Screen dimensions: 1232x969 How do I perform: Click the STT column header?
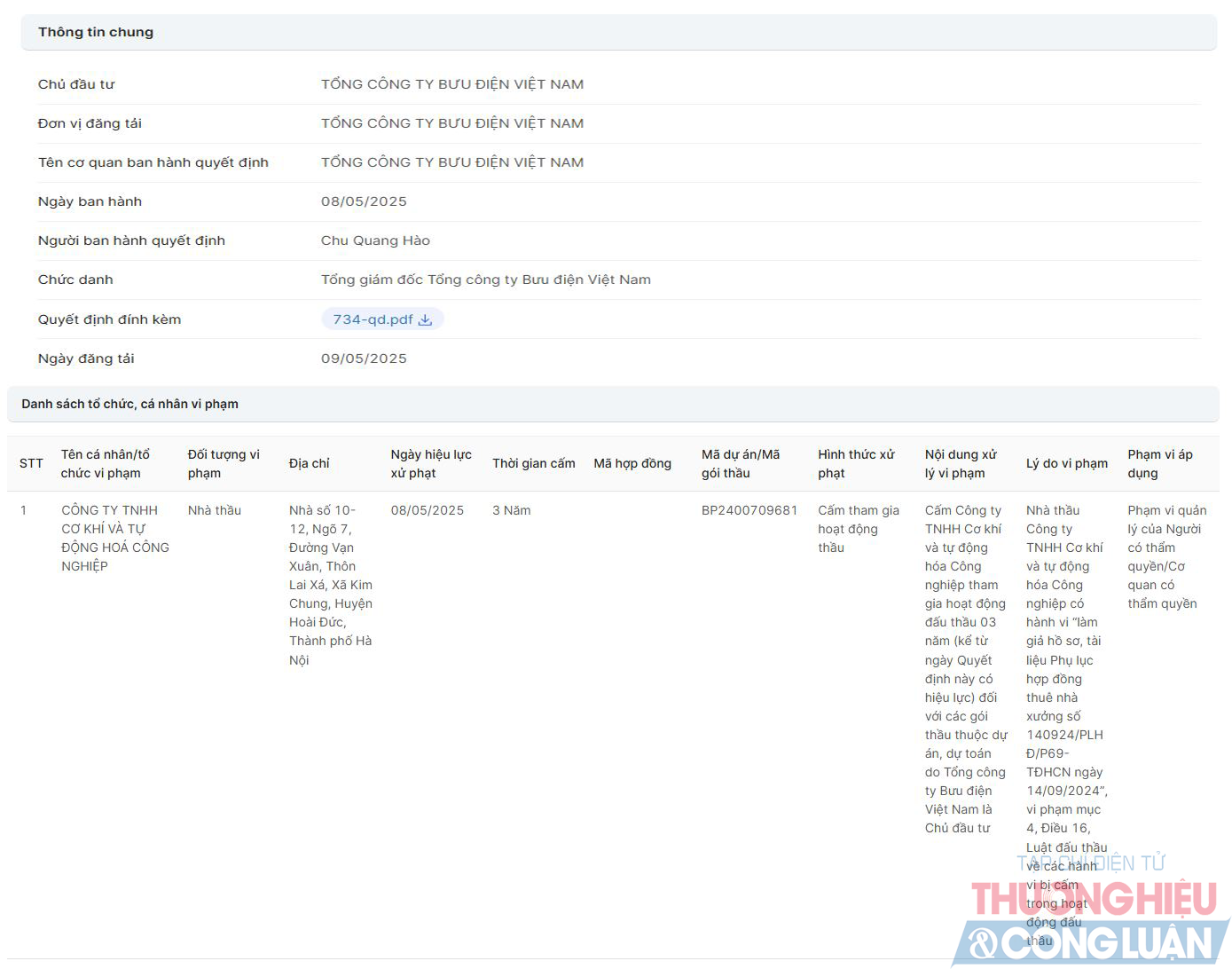31,463
